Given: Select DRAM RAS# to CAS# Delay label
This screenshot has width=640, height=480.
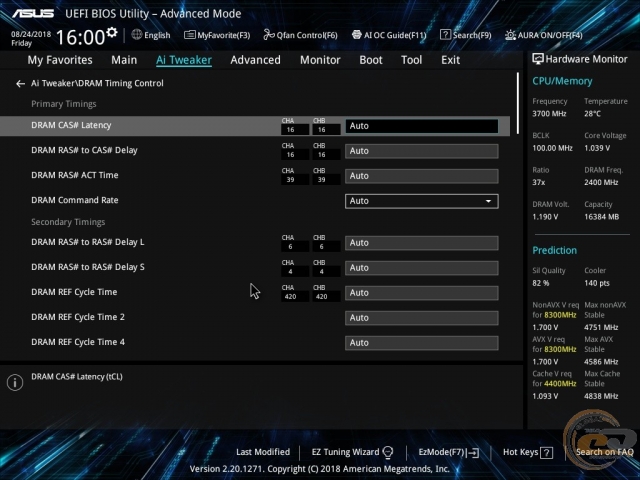Looking at the screenshot, I should 84,150.
